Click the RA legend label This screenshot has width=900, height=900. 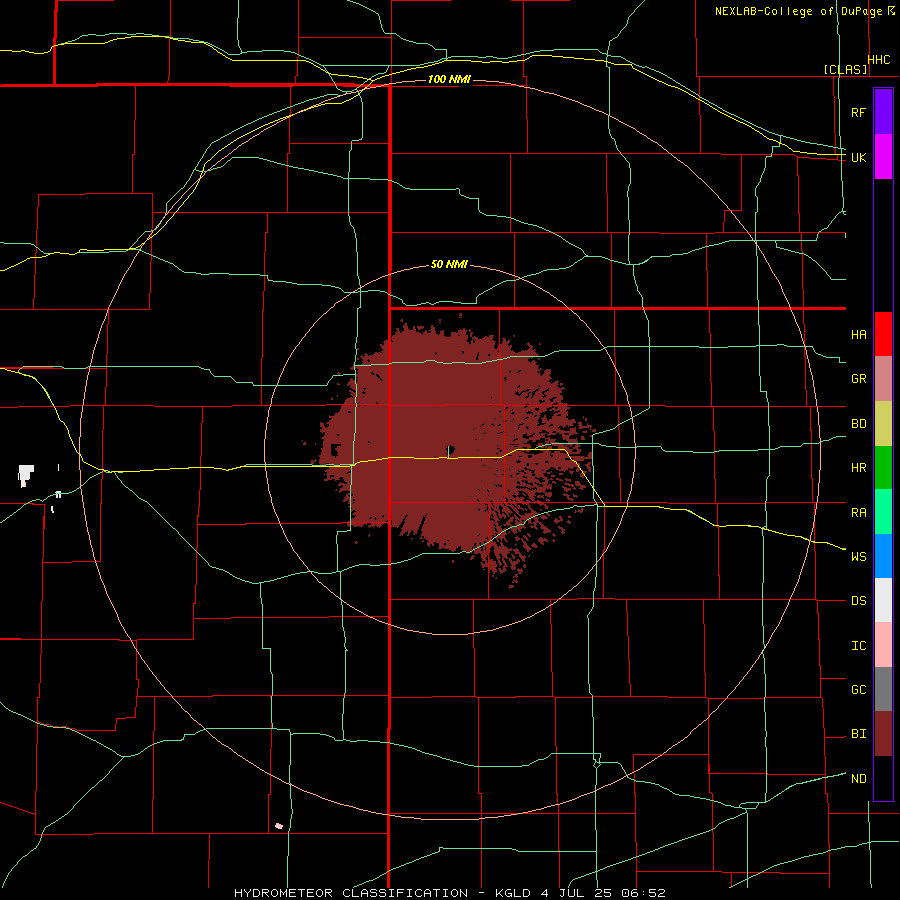[859, 513]
